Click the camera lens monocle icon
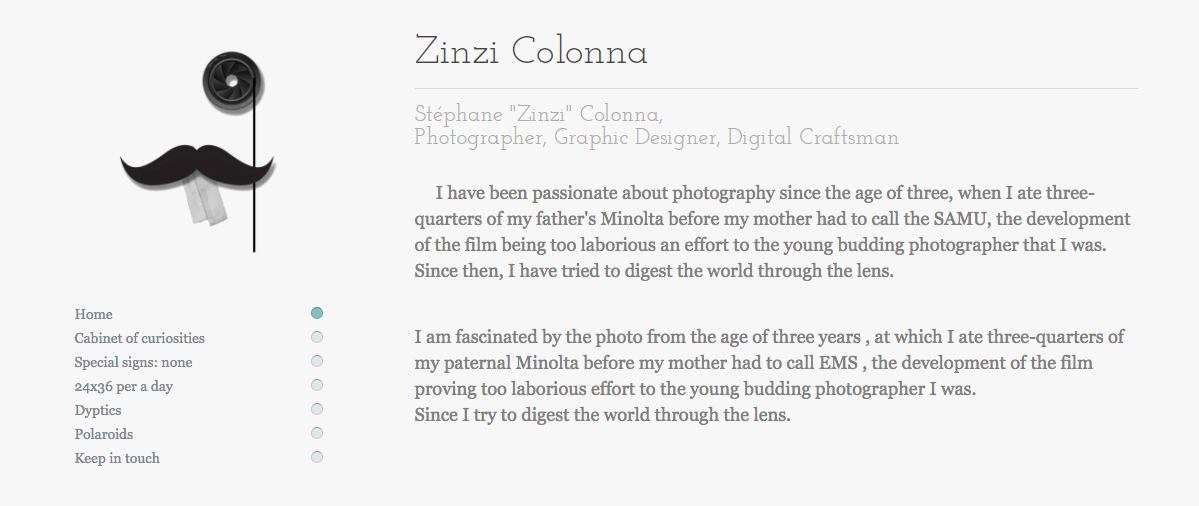Viewport: 1199px width, 506px height. (x=232, y=80)
